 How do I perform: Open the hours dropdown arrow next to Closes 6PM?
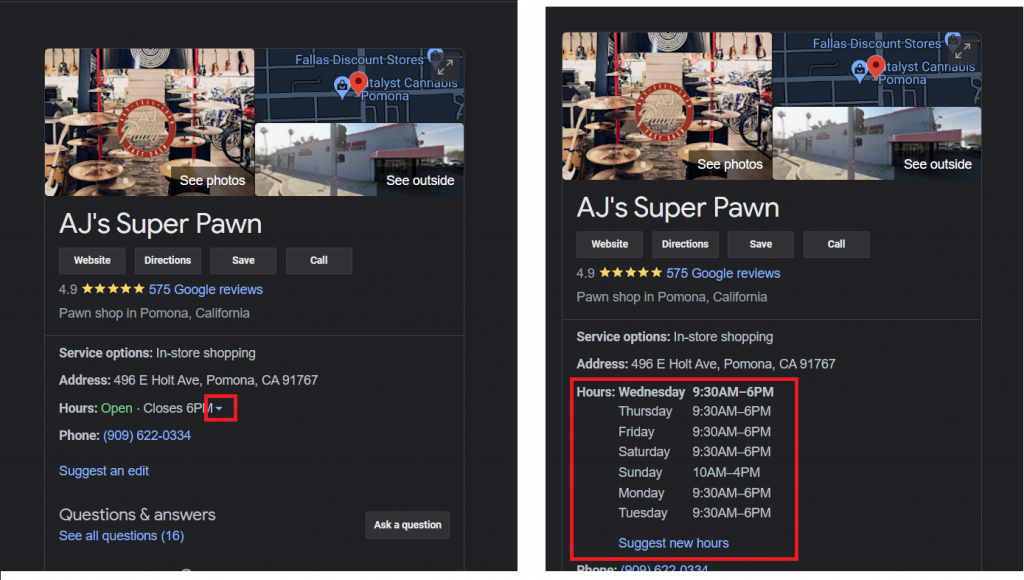point(221,407)
